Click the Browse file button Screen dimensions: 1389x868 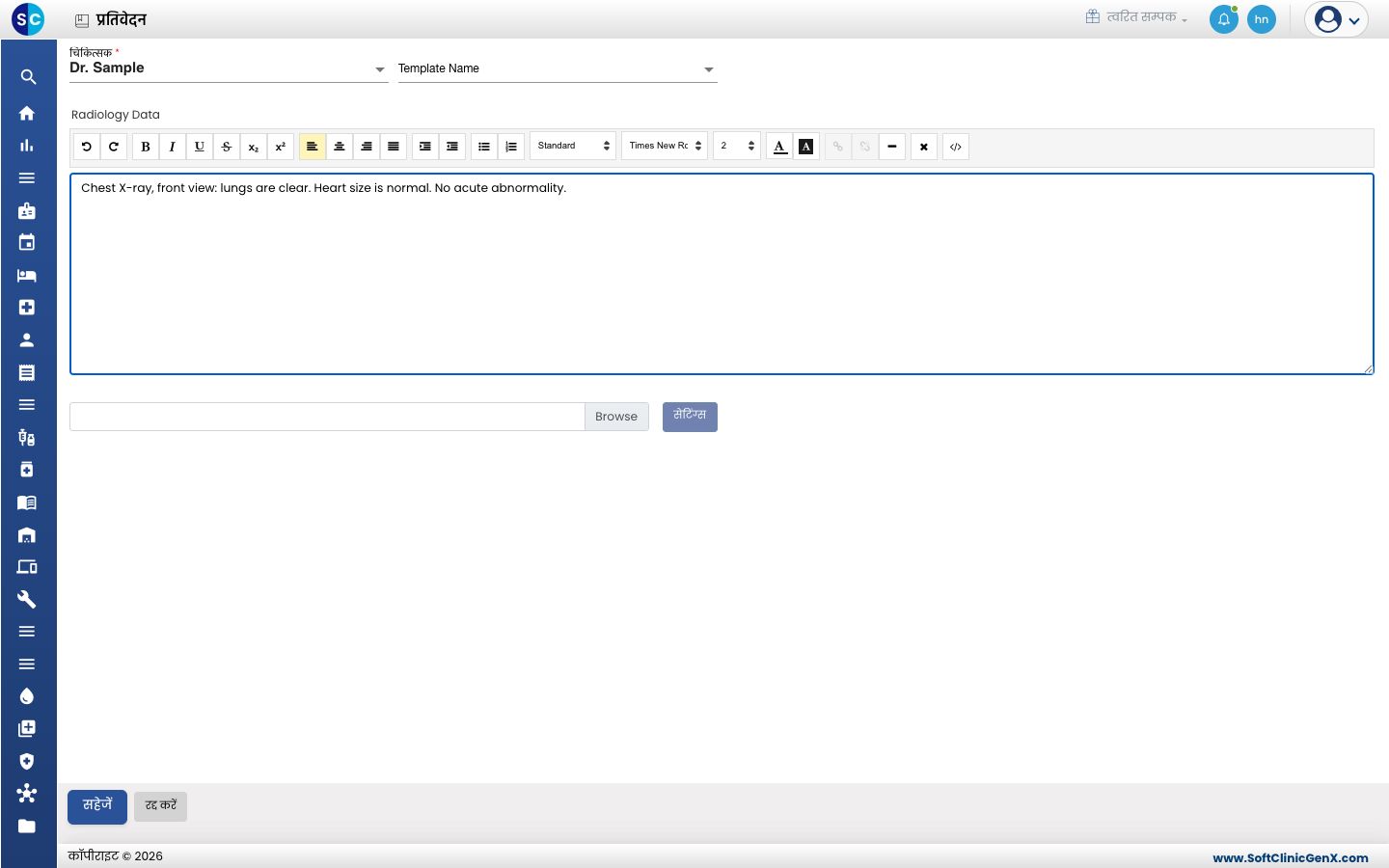tap(616, 417)
